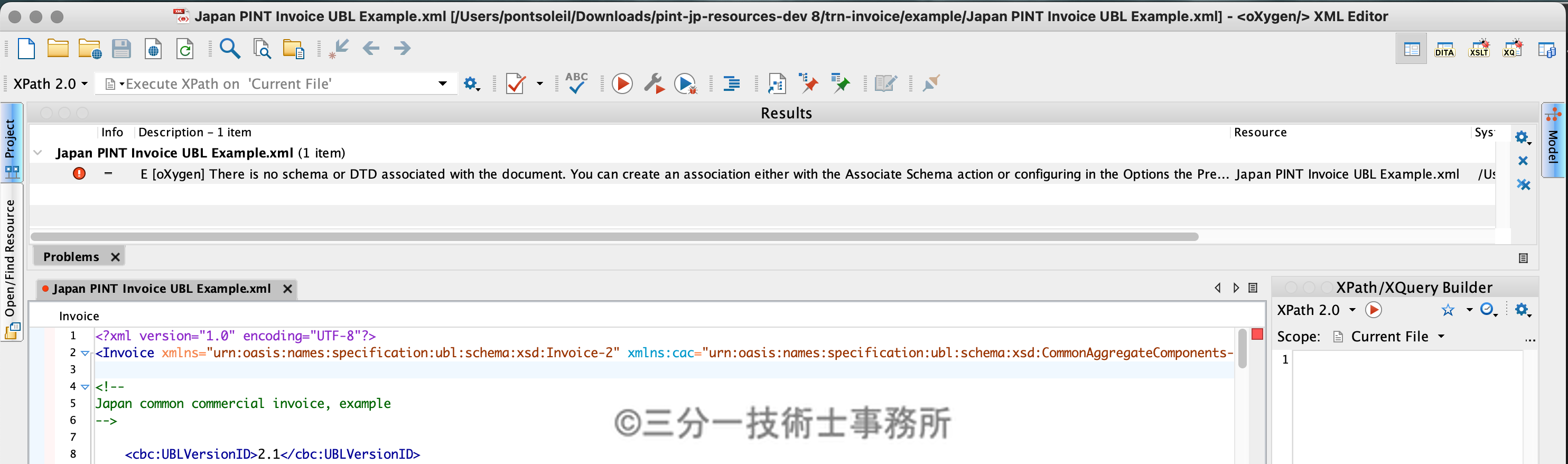Reload the document with refresh icon

185,49
